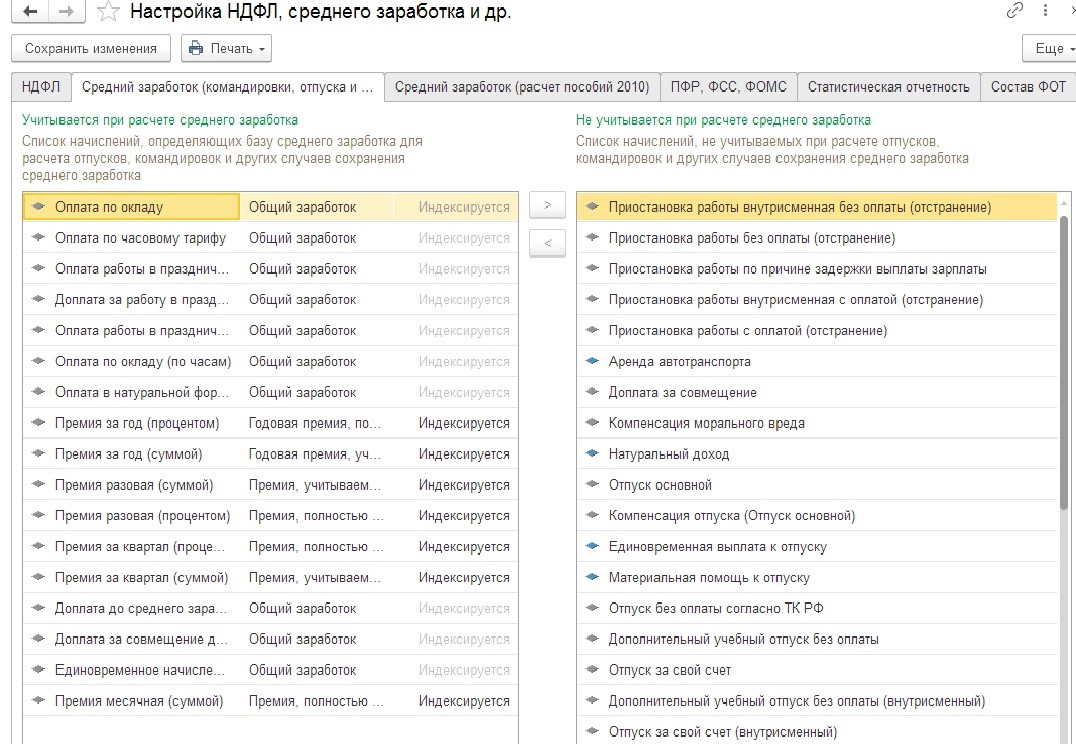
Task: Open the Статистическая отчетность tab
Action: 889,87
